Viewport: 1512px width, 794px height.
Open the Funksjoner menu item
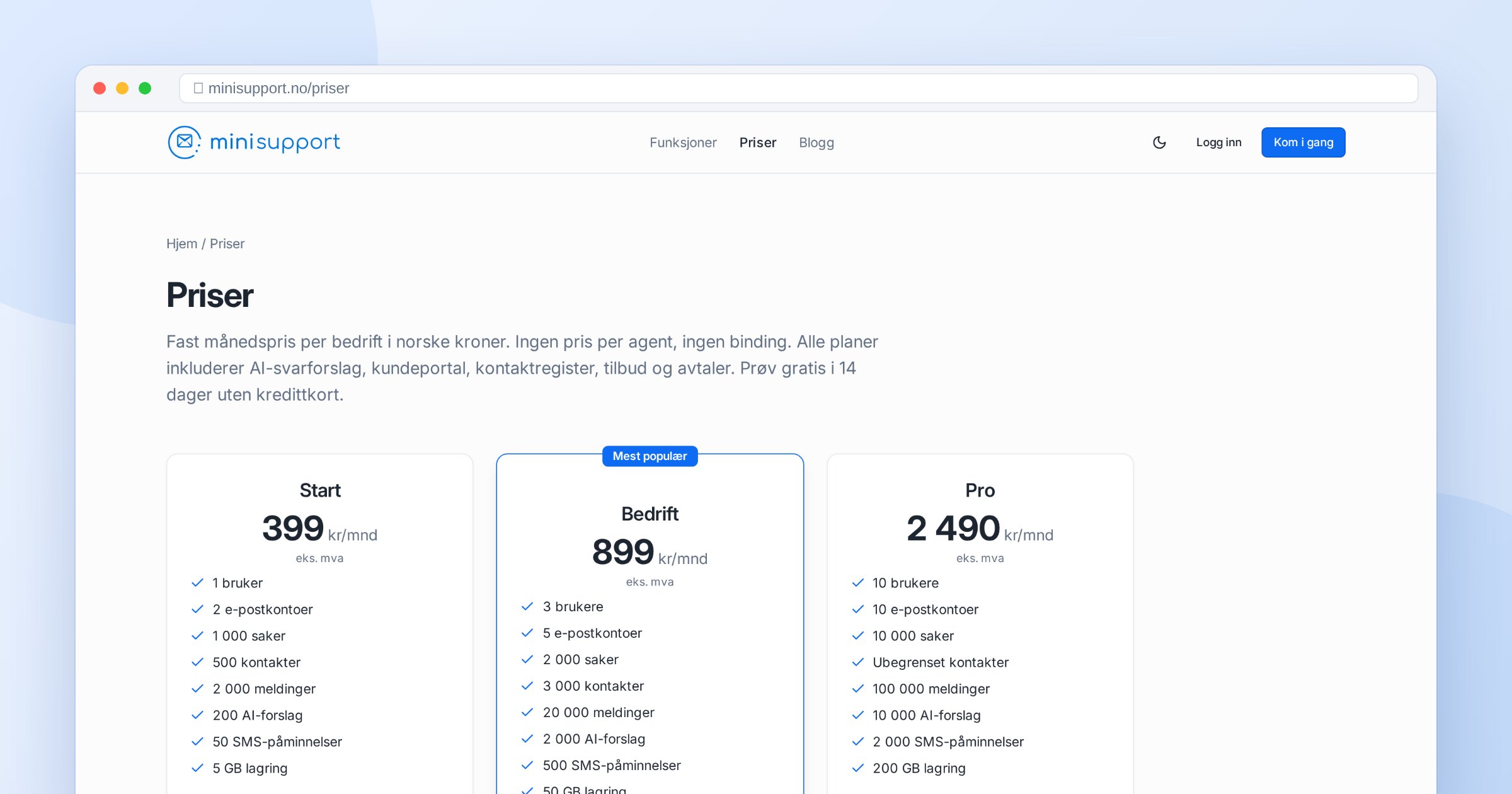click(x=683, y=142)
